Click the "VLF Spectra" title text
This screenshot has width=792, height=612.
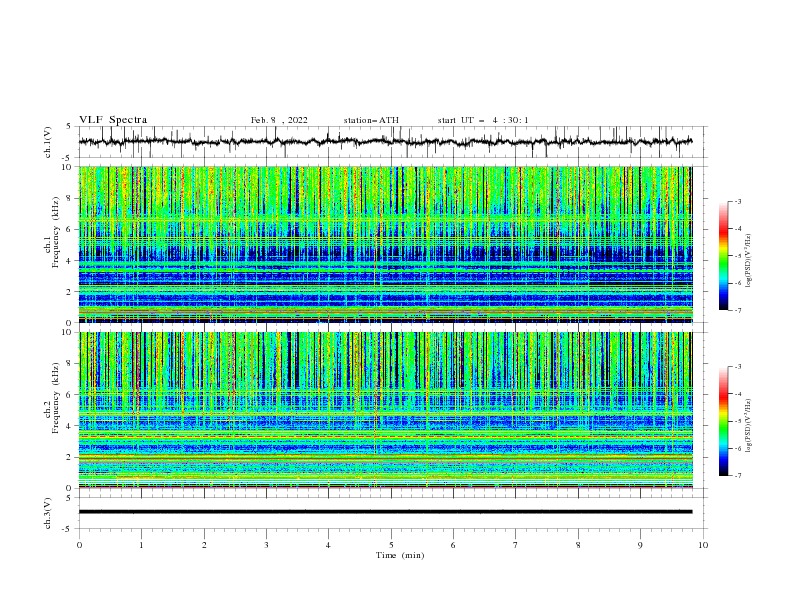click(113, 120)
